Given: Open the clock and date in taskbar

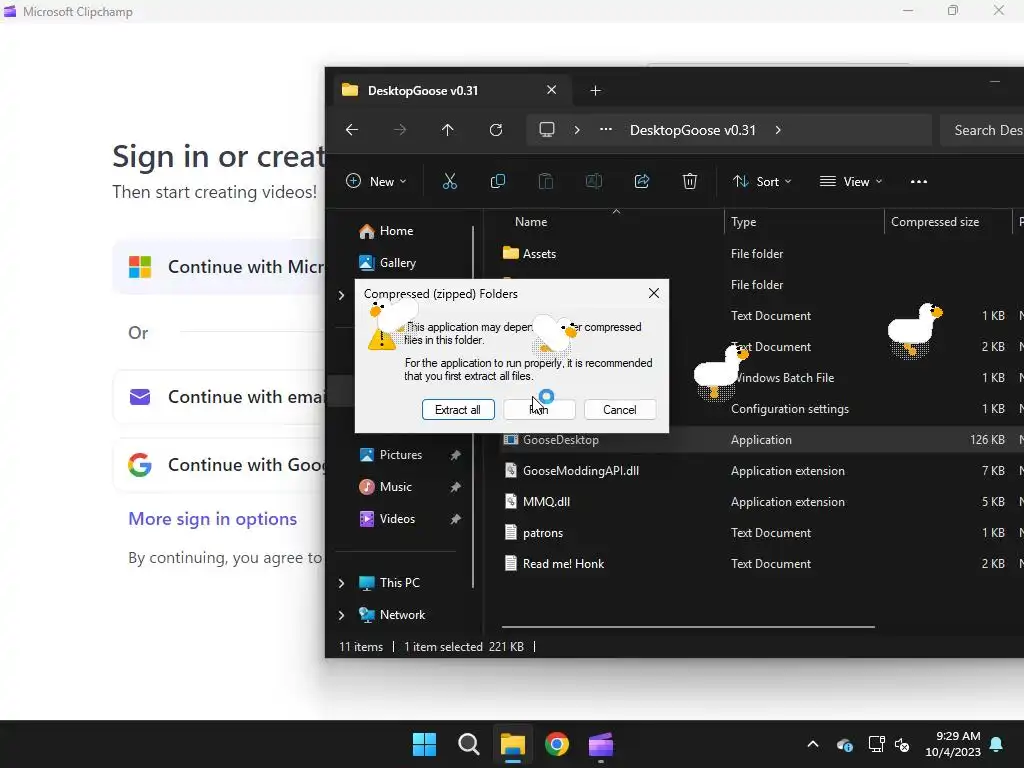Looking at the screenshot, I should click(953, 744).
